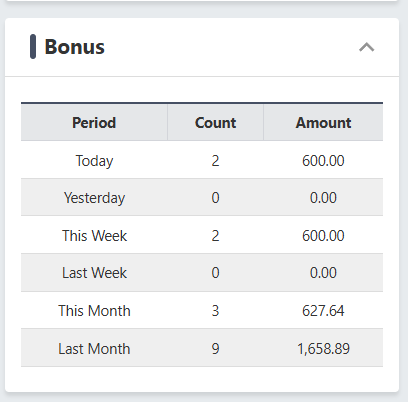Click the Yesterday amount 0.00

click(323, 198)
